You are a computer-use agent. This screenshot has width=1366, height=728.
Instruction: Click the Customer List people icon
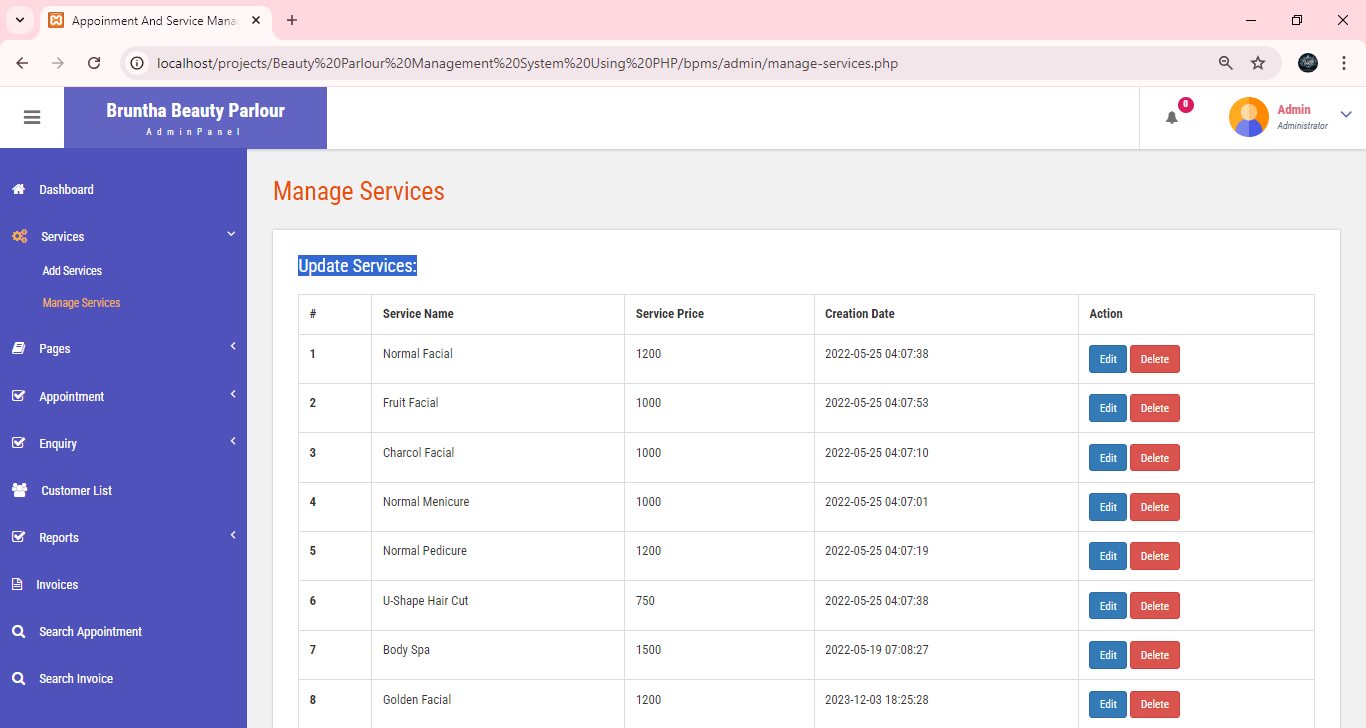click(x=17, y=489)
